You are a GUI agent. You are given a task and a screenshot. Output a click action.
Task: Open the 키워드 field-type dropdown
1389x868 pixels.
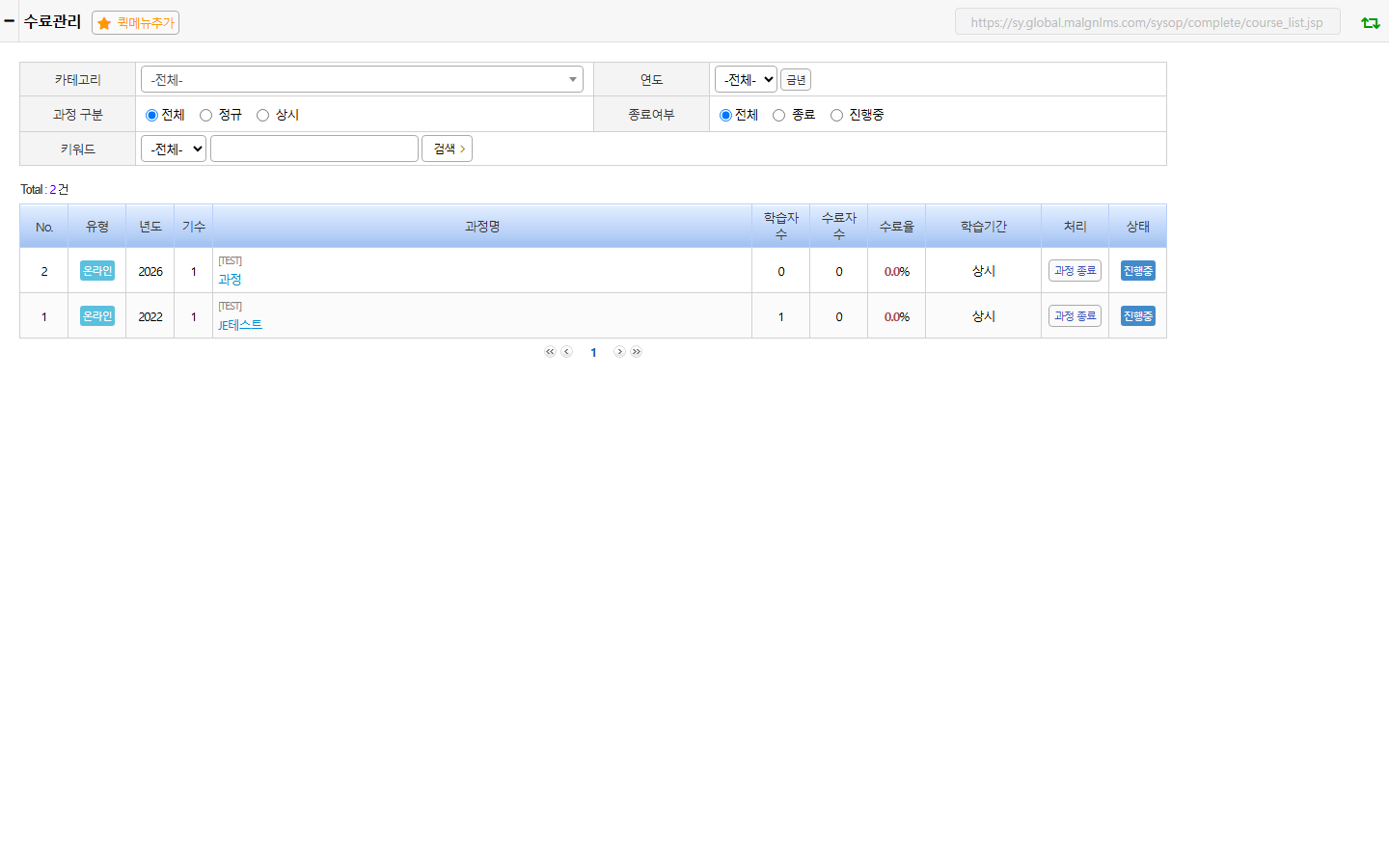pos(174,149)
